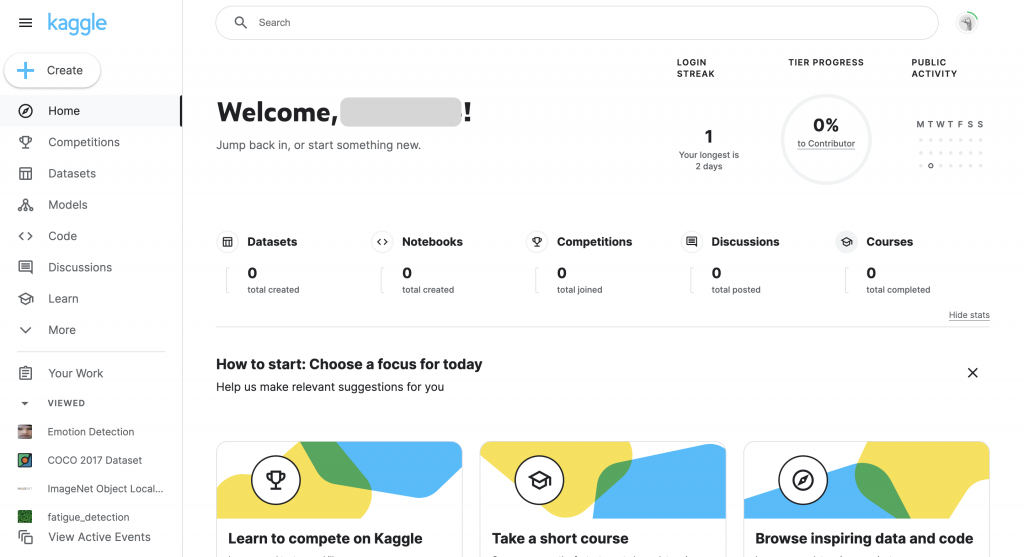This screenshot has height=557, width=1024.
Task: Close the How to start panel
Action: [x=972, y=373]
